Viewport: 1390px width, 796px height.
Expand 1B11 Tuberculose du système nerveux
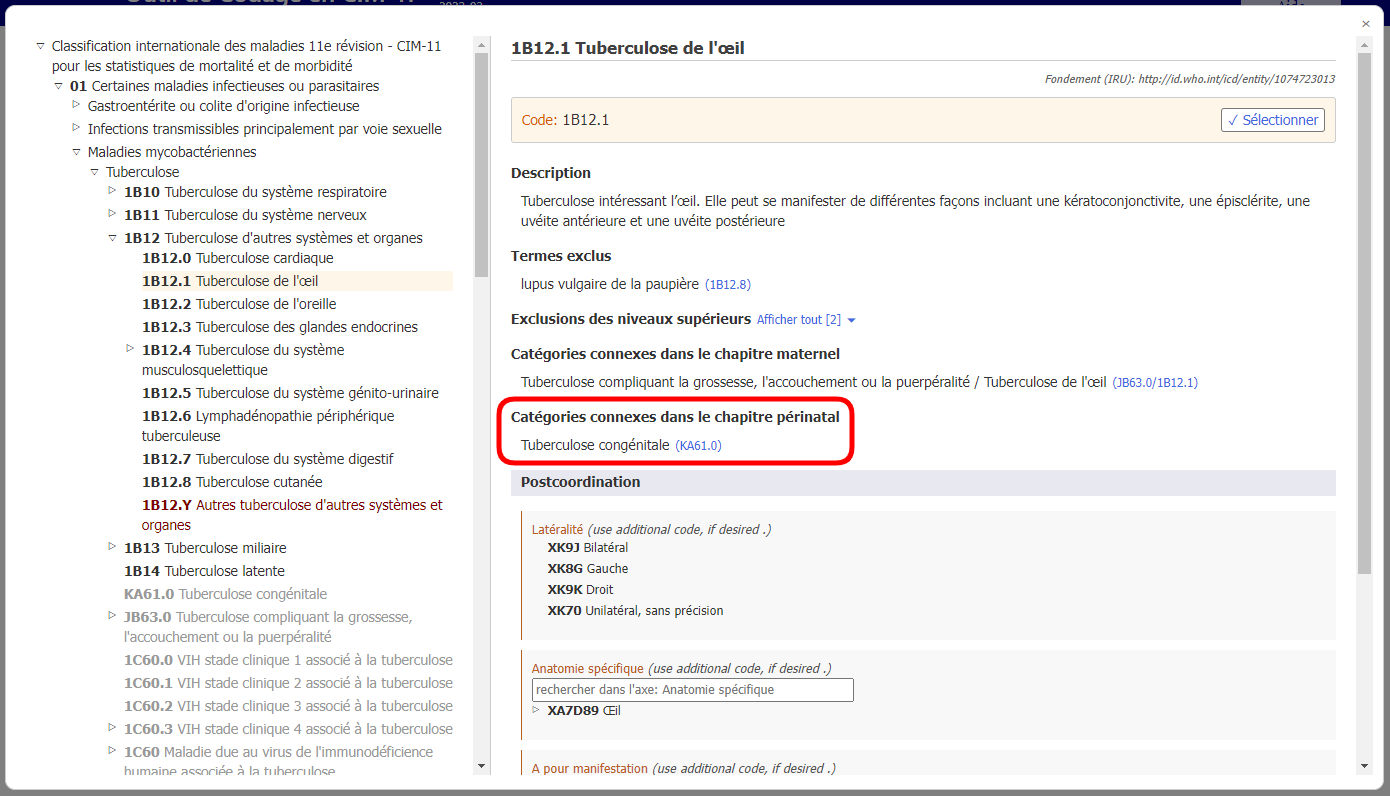tap(112, 213)
